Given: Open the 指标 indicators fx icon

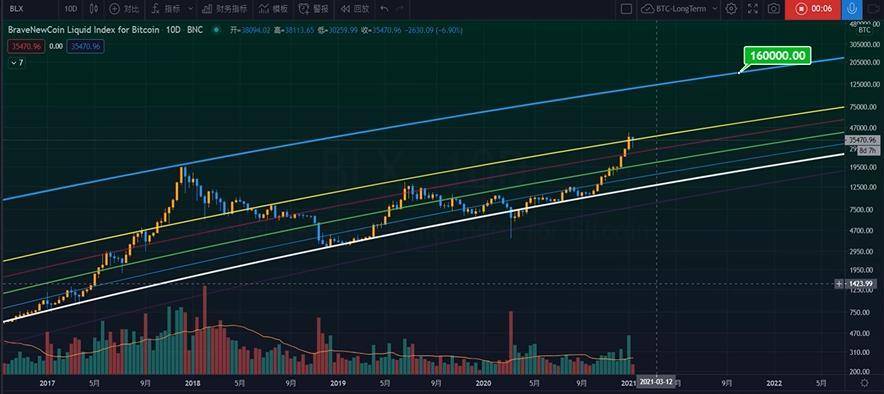Looking at the screenshot, I should coord(156,8).
